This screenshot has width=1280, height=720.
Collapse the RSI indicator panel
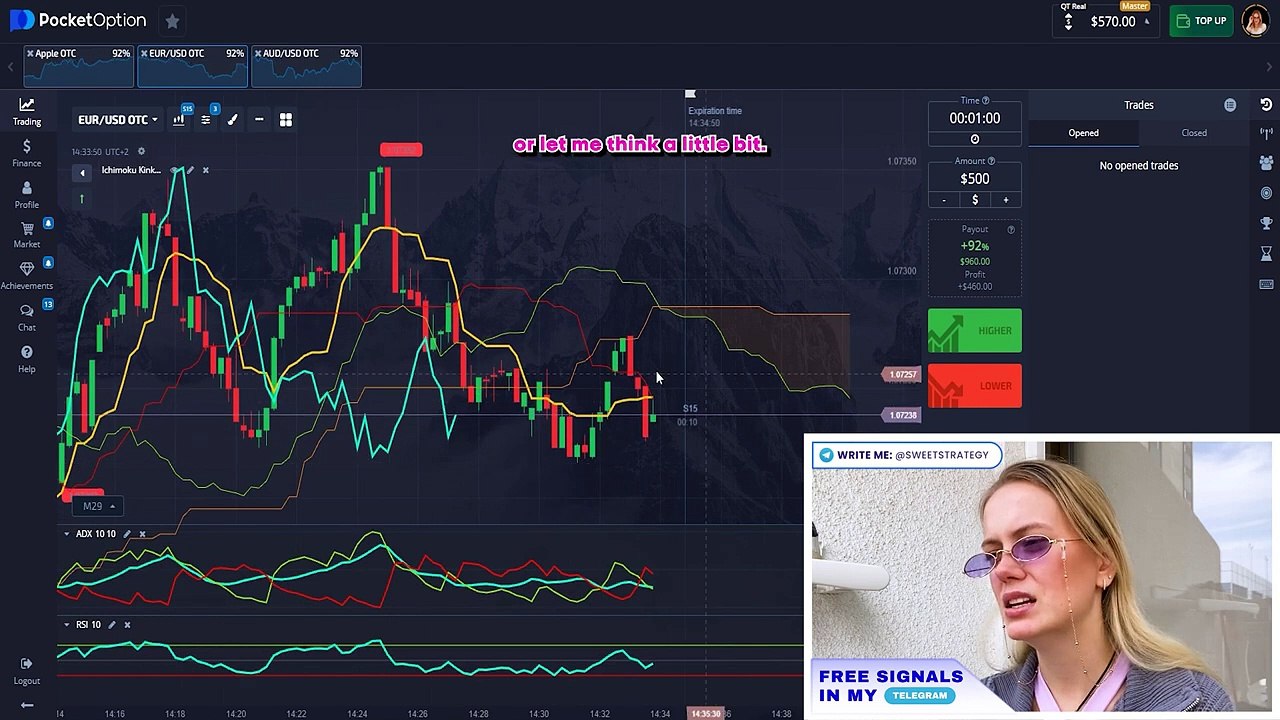[x=67, y=625]
